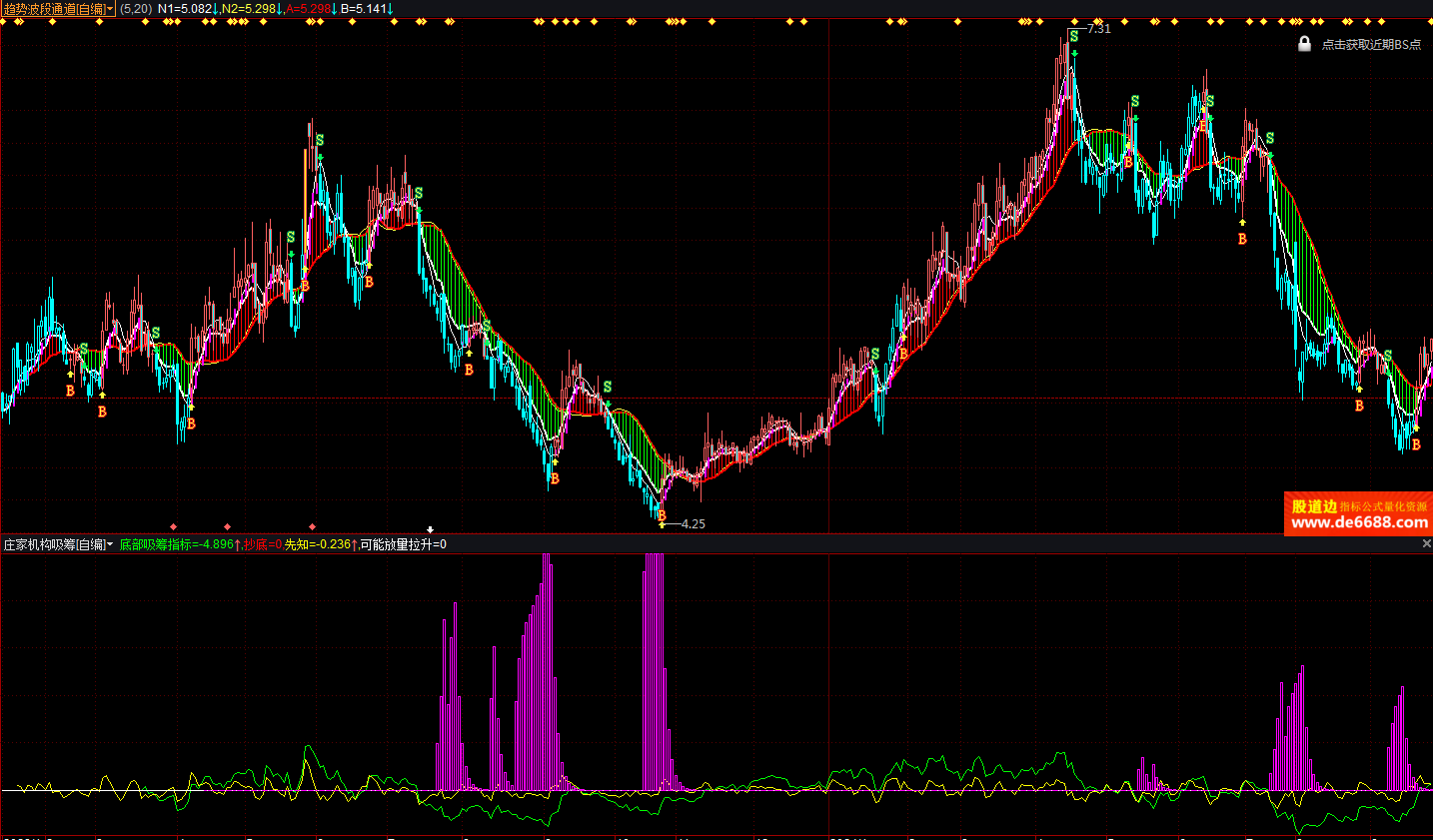Click the 4.25 low price label
This screenshot has height=840, width=1433.
[x=694, y=523]
